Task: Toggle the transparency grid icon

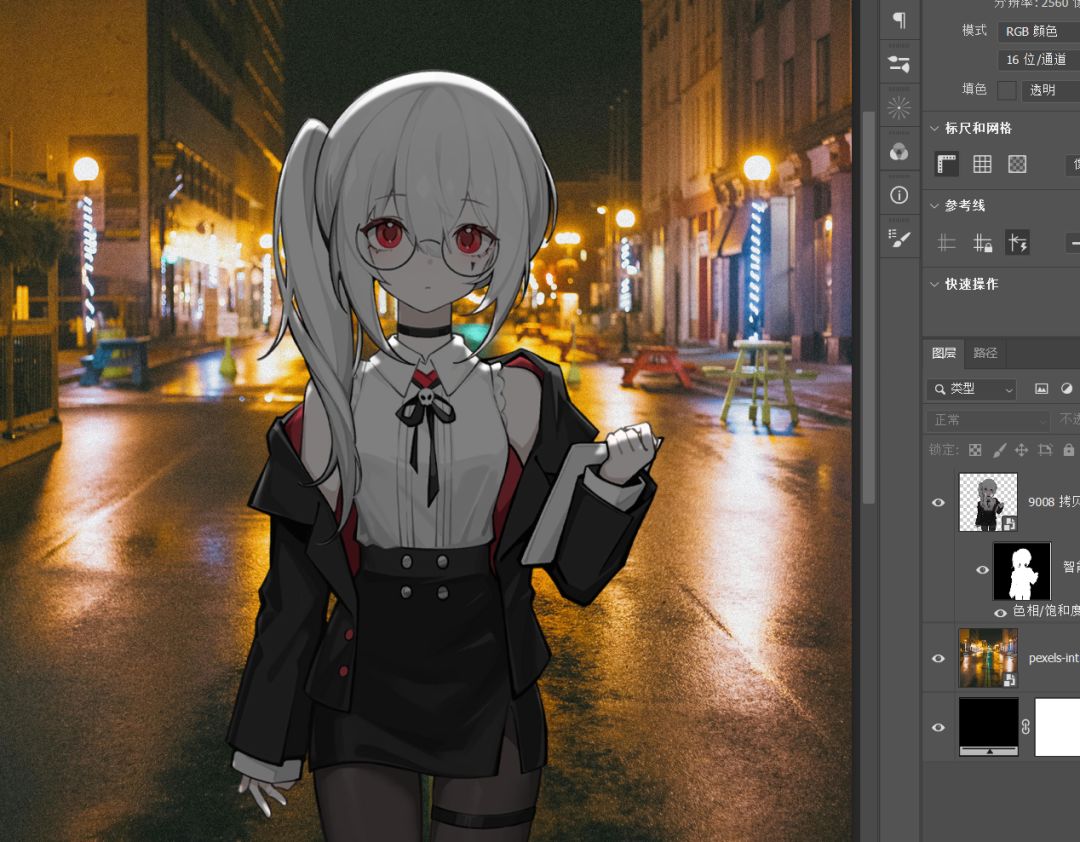Action: pyautogui.click(x=1017, y=164)
